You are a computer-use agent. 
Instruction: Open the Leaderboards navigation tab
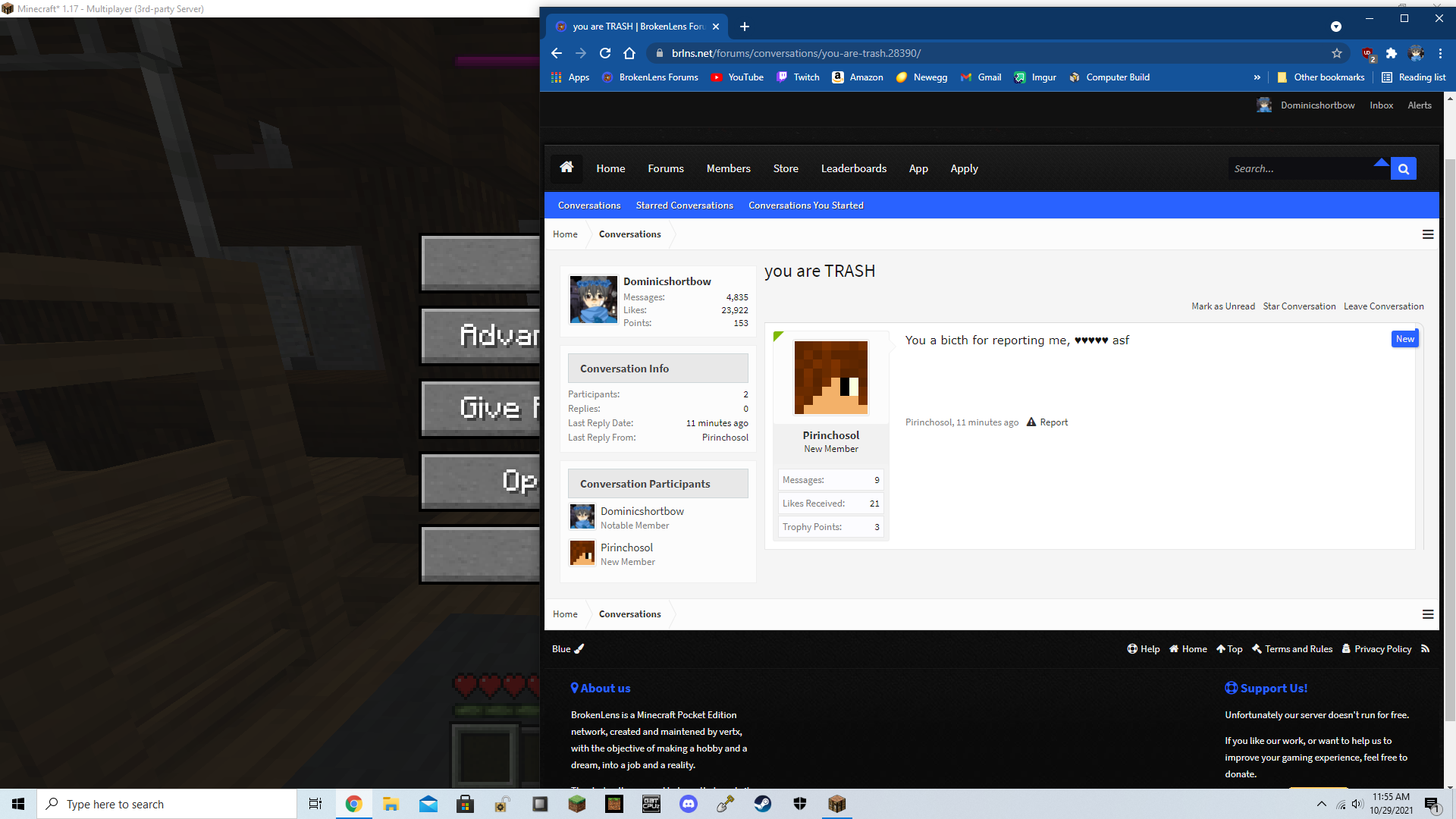click(854, 168)
